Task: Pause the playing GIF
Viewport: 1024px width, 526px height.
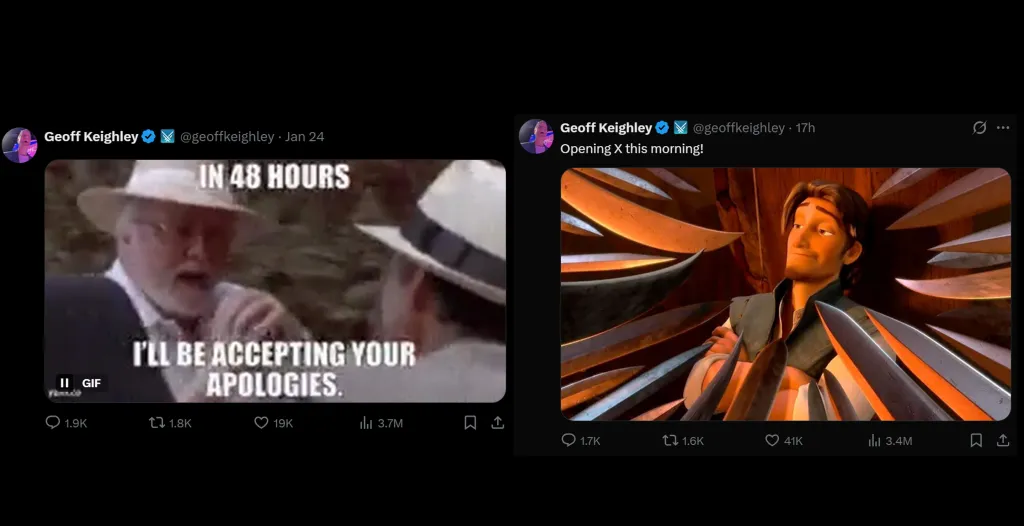Action: (64, 383)
